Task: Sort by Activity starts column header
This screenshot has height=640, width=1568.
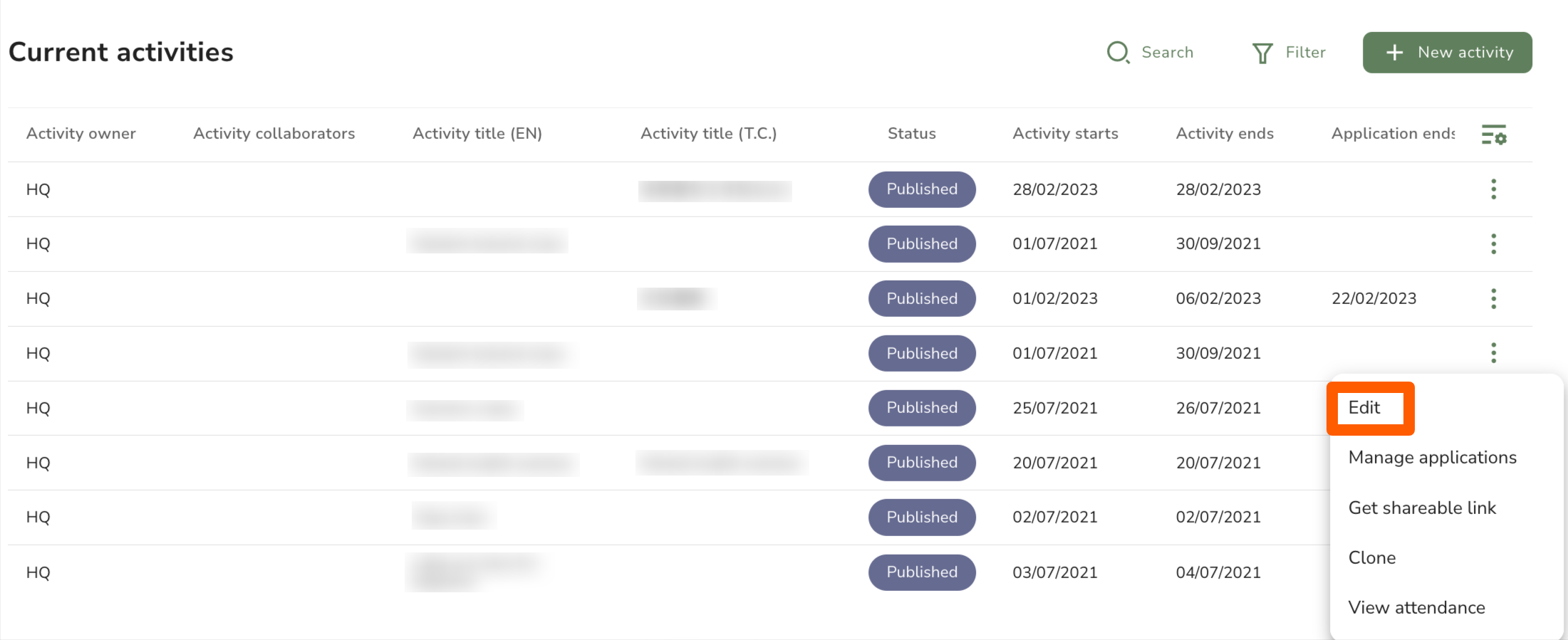Action: [x=1065, y=133]
